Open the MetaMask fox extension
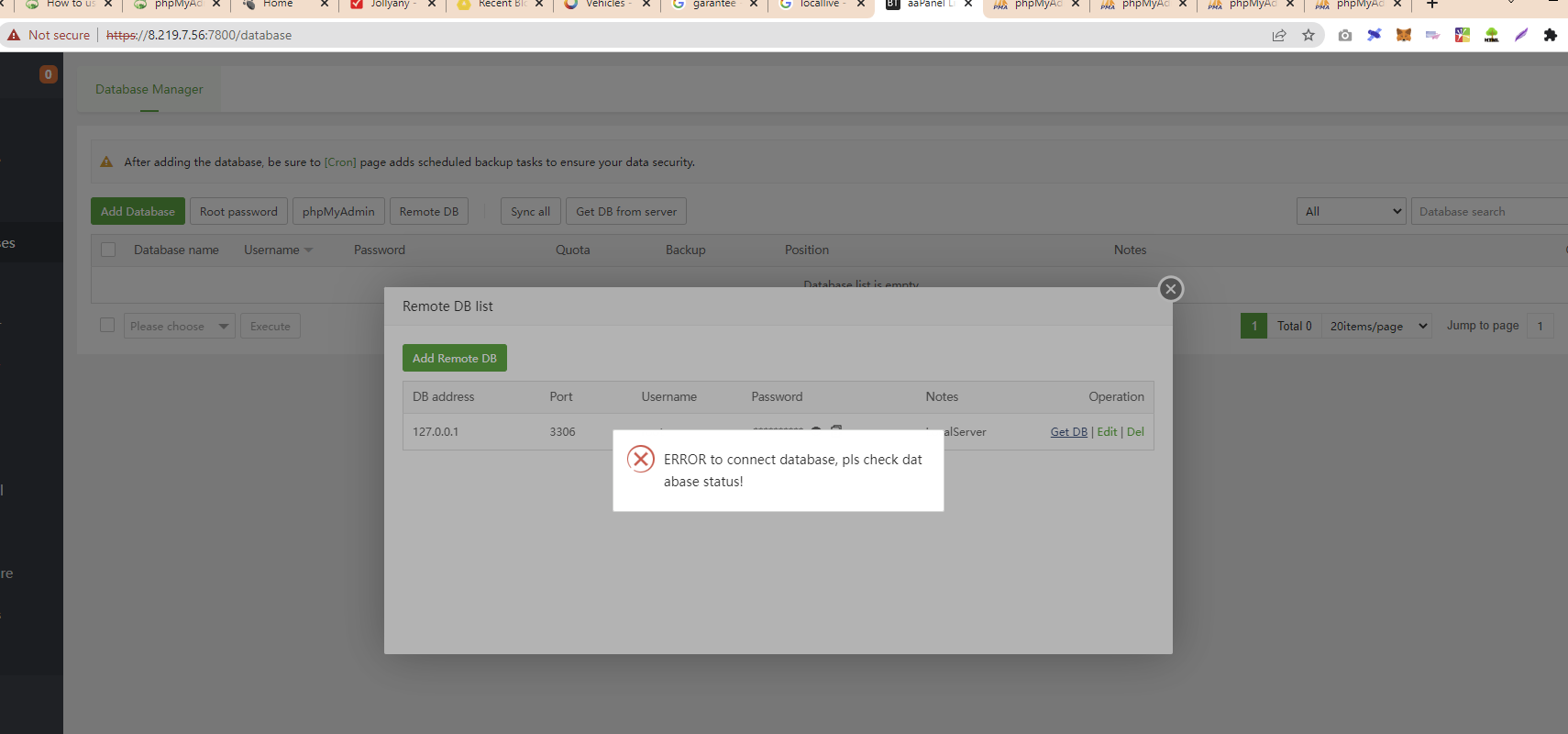The width and height of the screenshot is (1568, 734). click(1404, 35)
